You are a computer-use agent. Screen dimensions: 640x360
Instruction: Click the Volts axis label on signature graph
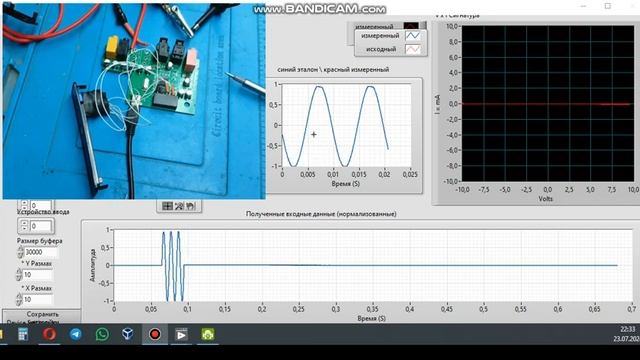[x=545, y=199]
